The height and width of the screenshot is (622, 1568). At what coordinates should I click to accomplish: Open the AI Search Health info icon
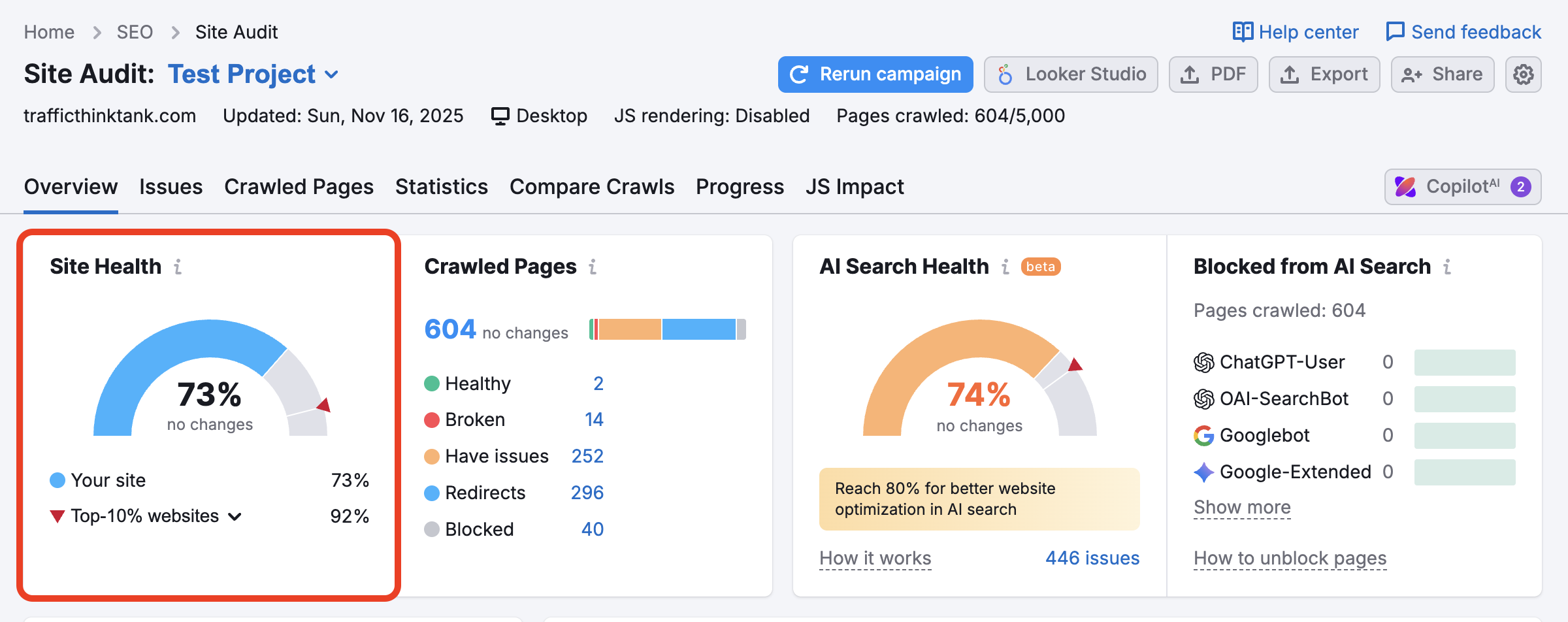point(1004,267)
